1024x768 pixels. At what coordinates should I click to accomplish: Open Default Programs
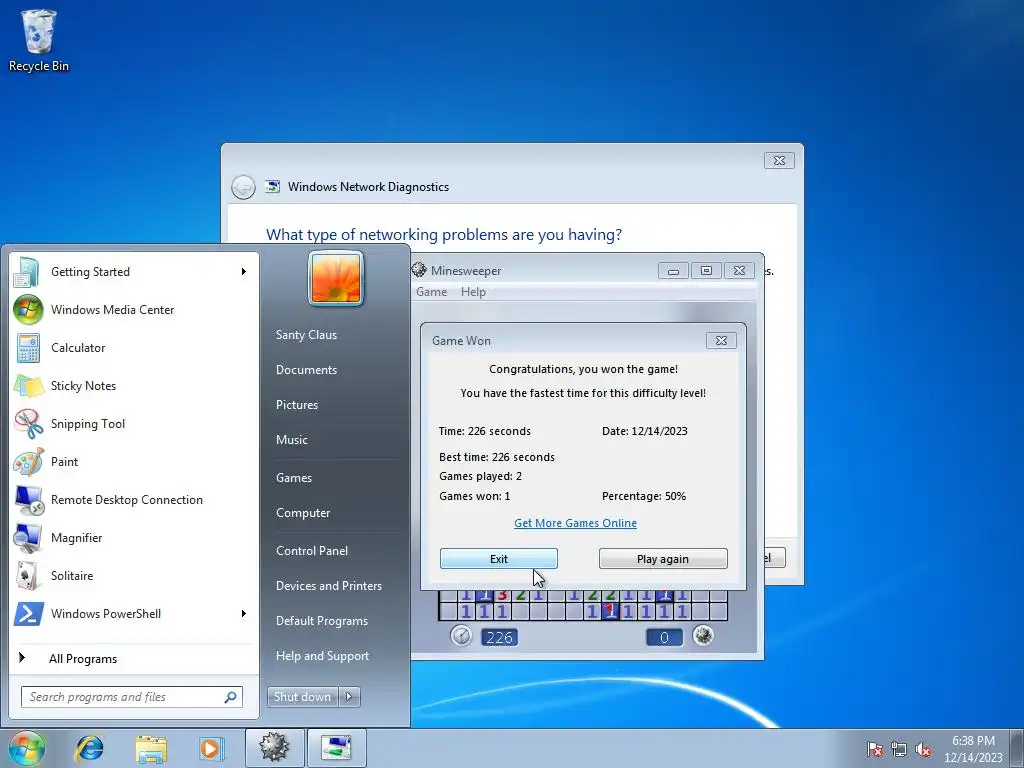(322, 620)
